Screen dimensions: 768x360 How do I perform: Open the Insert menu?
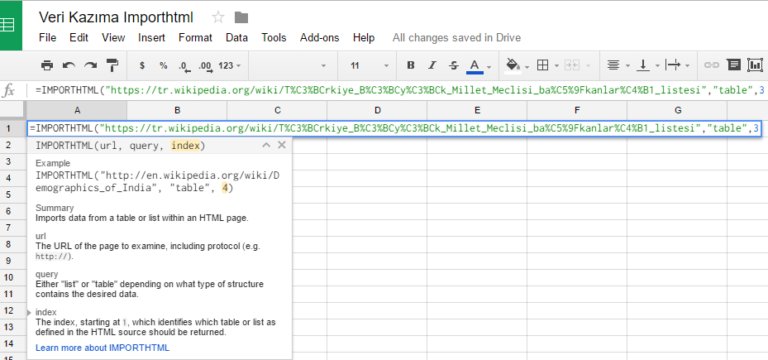point(151,38)
